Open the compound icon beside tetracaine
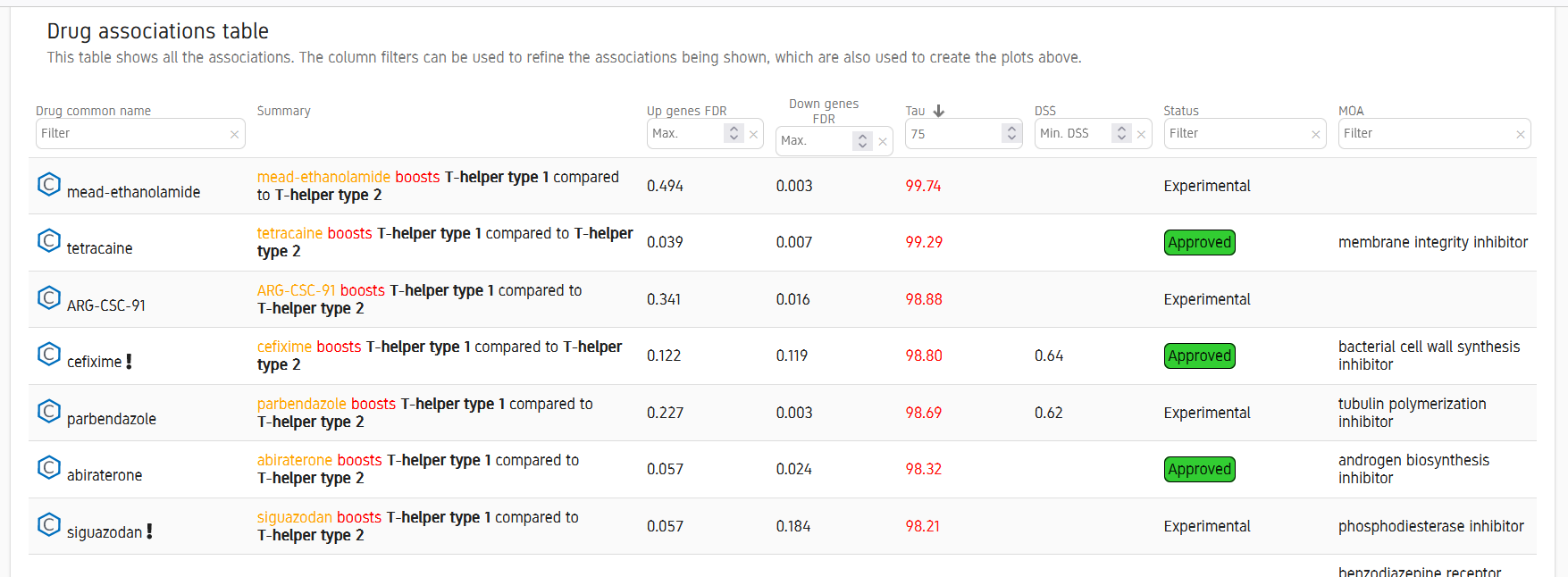 [x=49, y=241]
